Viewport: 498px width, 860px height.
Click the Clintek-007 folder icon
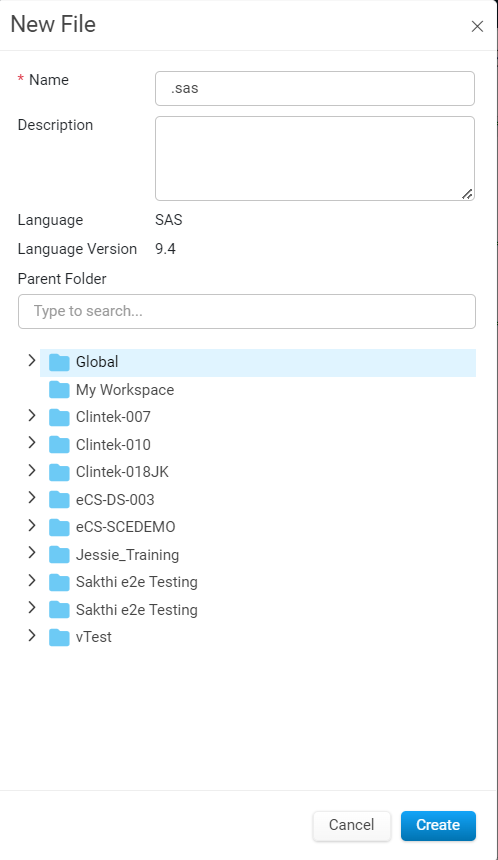pyautogui.click(x=59, y=417)
